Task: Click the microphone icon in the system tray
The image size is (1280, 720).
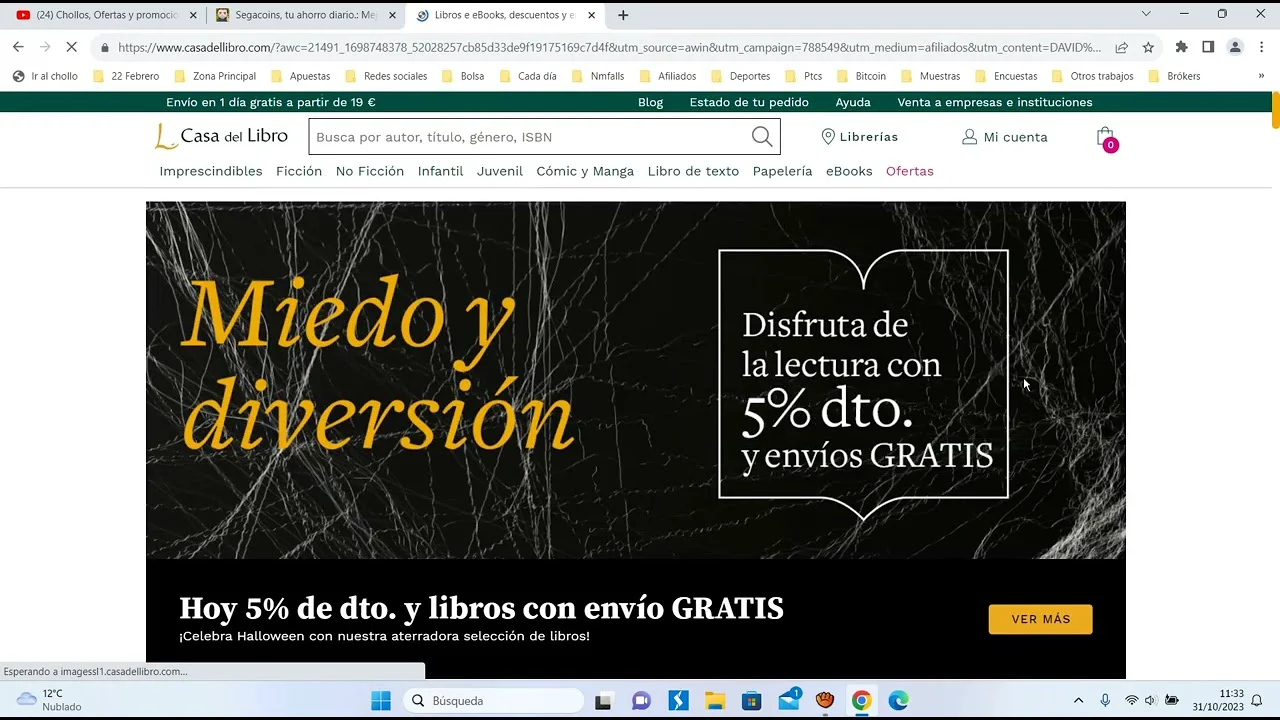Action: (x=1105, y=700)
